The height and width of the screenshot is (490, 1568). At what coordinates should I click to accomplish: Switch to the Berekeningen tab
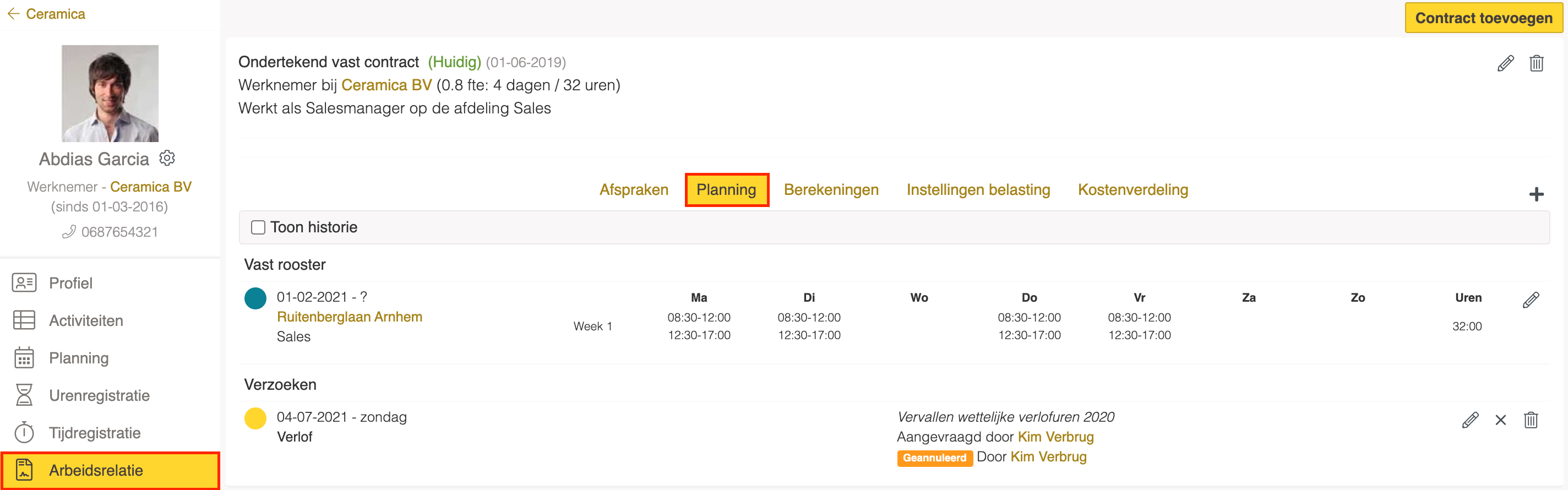click(831, 190)
